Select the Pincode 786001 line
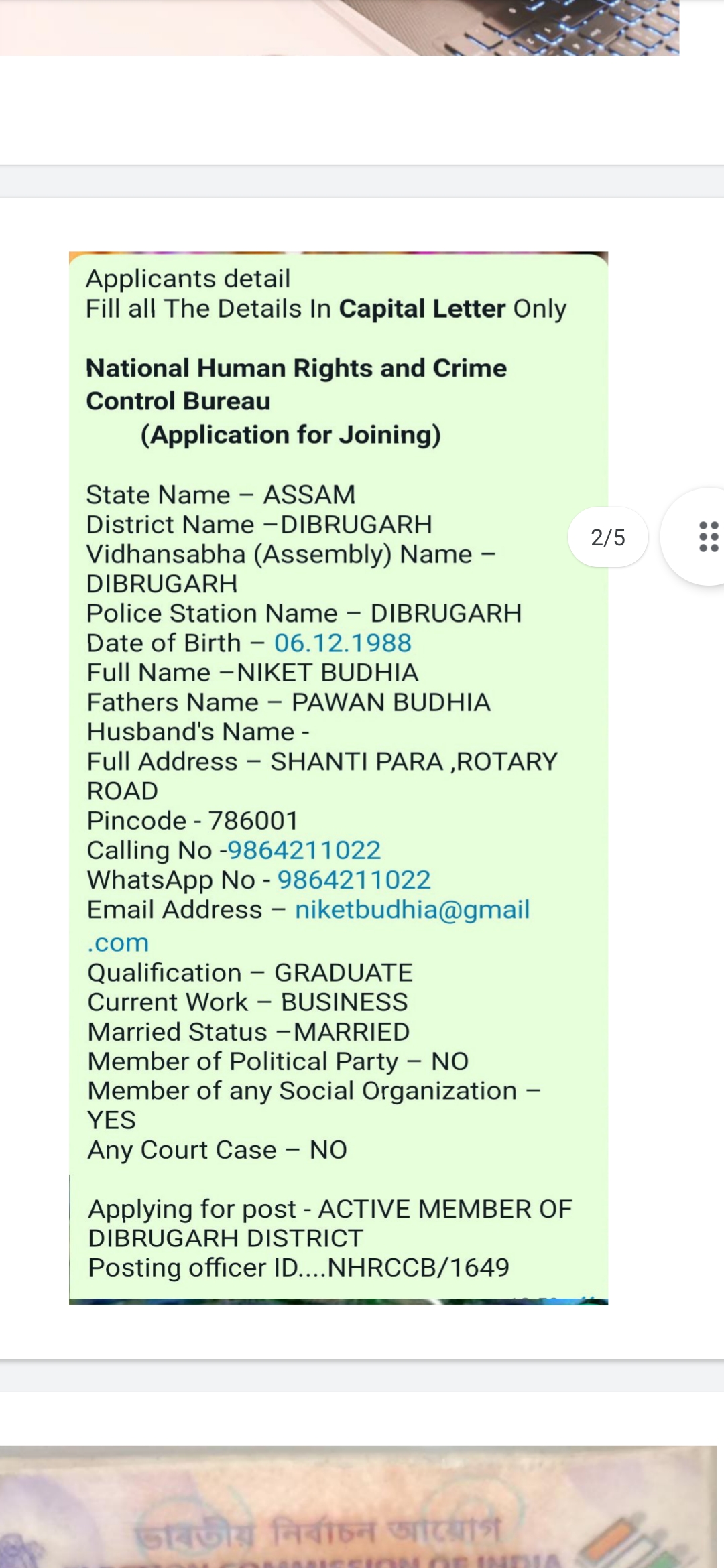The width and height of the screenshot is (724, 1568). pos(192,821)
